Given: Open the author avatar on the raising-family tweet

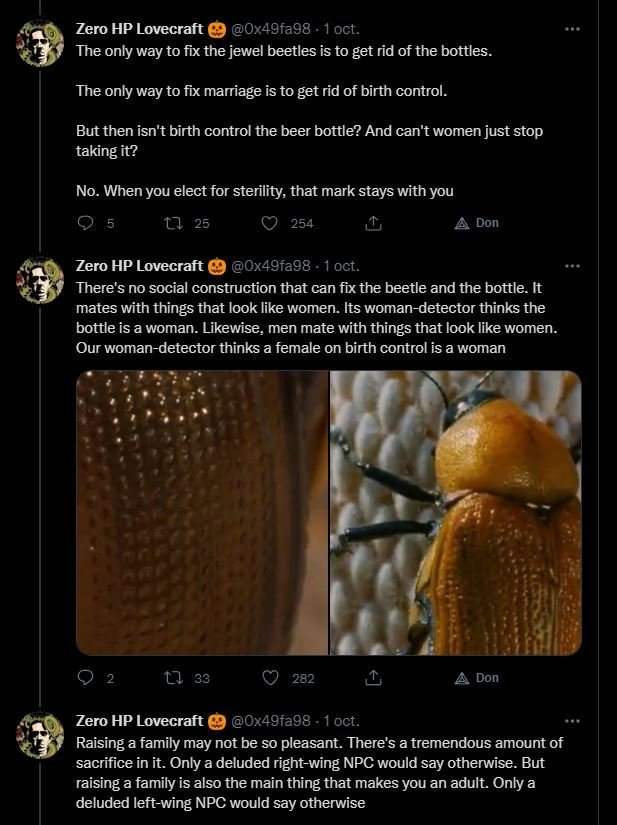Looking at the screenshot, I should [x=41, y=734].
